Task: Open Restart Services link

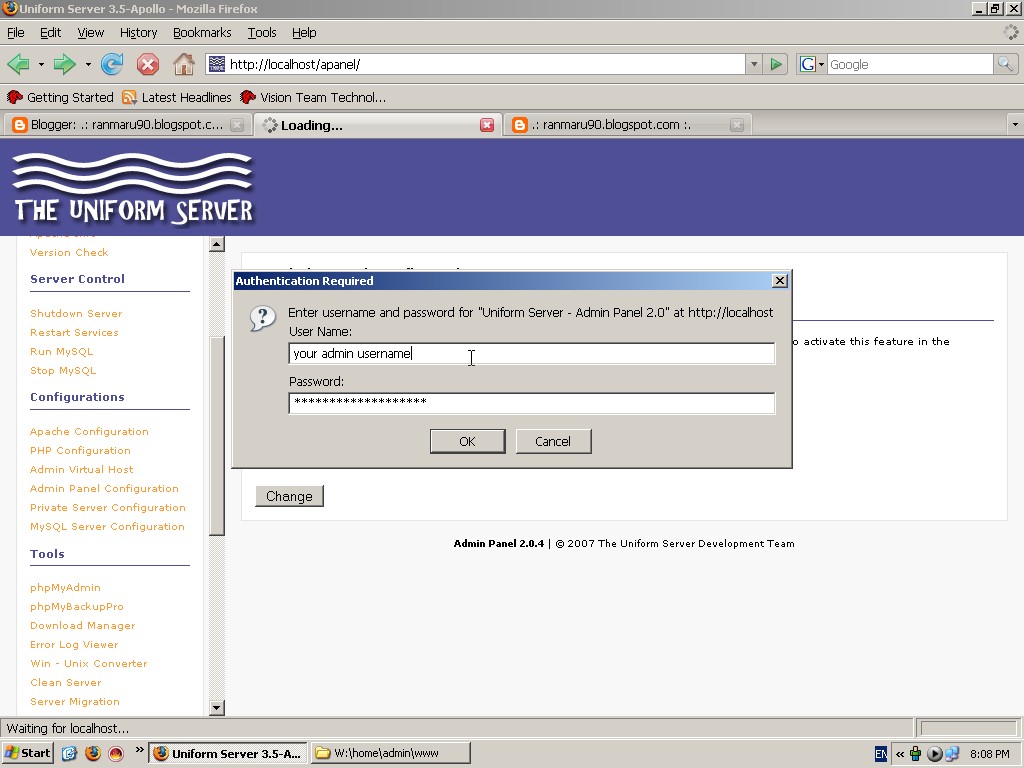Action: [74, 332]
